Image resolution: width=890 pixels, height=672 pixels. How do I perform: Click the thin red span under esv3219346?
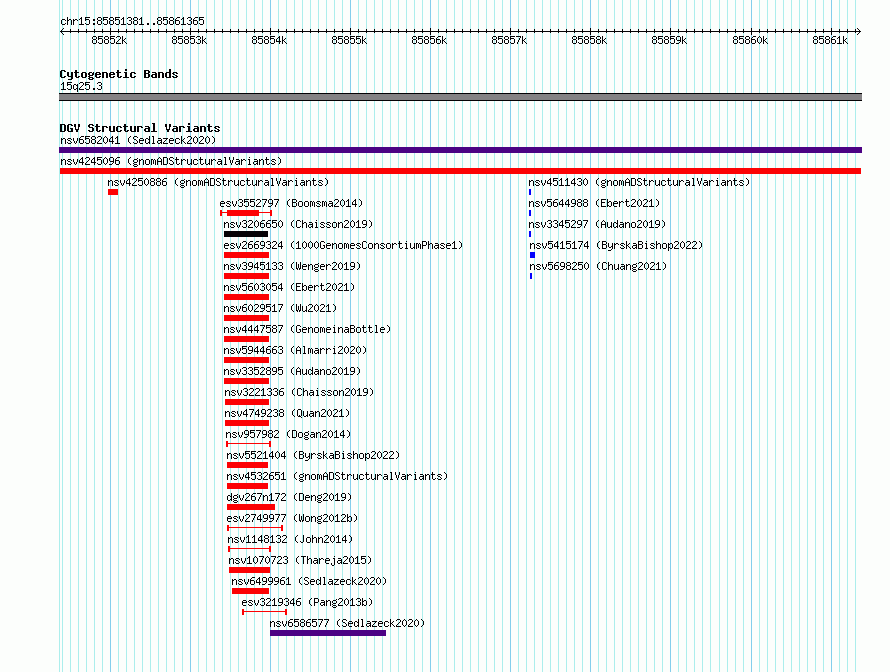[x=265, y=612]
